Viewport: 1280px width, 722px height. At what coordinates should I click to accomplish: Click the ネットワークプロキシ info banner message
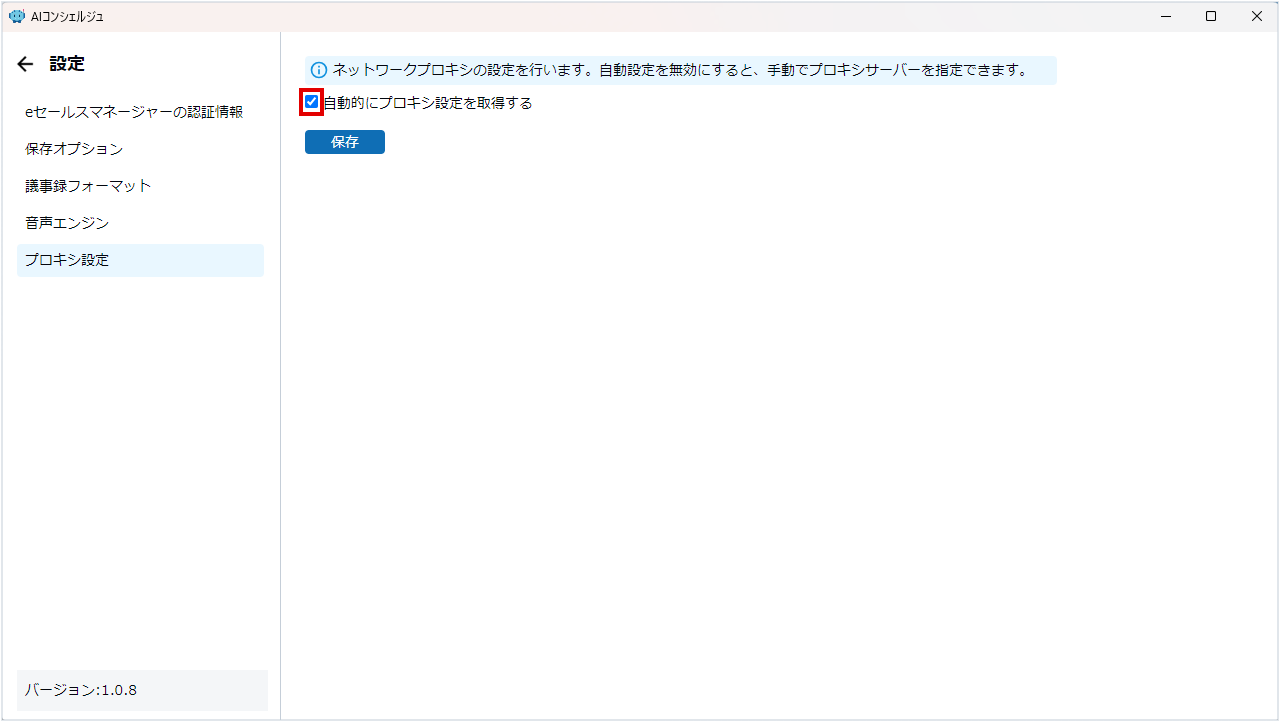(680, 70)
